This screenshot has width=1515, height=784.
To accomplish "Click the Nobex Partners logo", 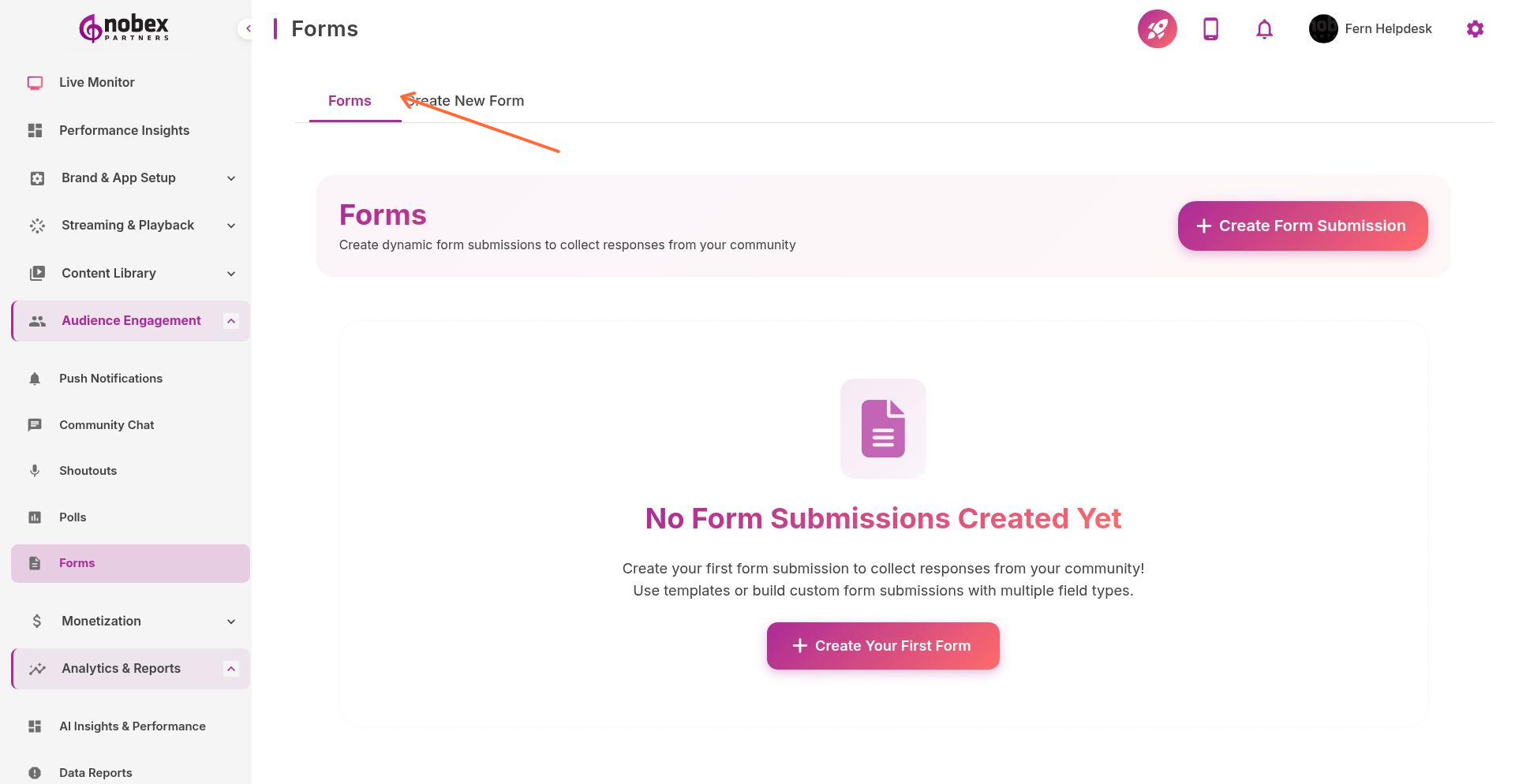I will click(122, 28).
